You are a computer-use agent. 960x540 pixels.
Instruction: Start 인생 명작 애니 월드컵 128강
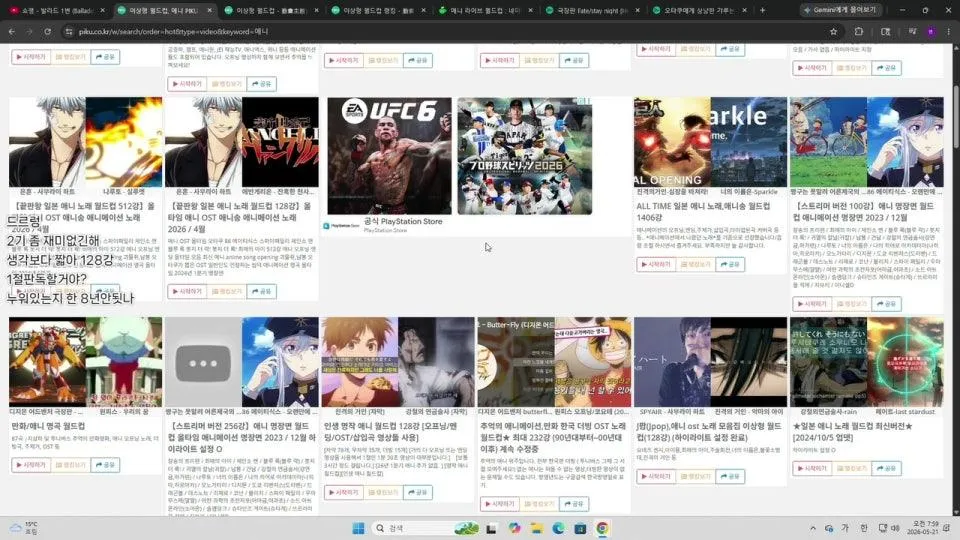click(x=343, y=492)
